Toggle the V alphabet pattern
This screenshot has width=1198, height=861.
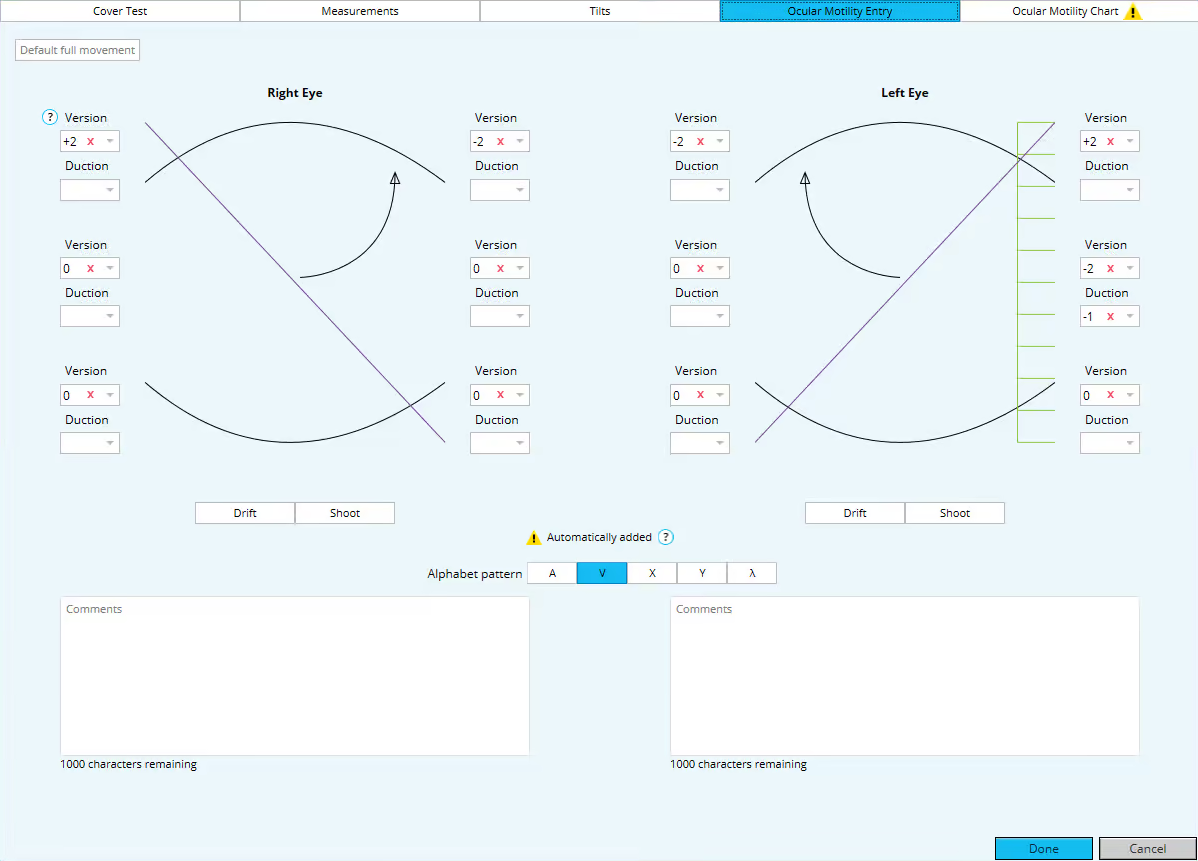[602, 573]
